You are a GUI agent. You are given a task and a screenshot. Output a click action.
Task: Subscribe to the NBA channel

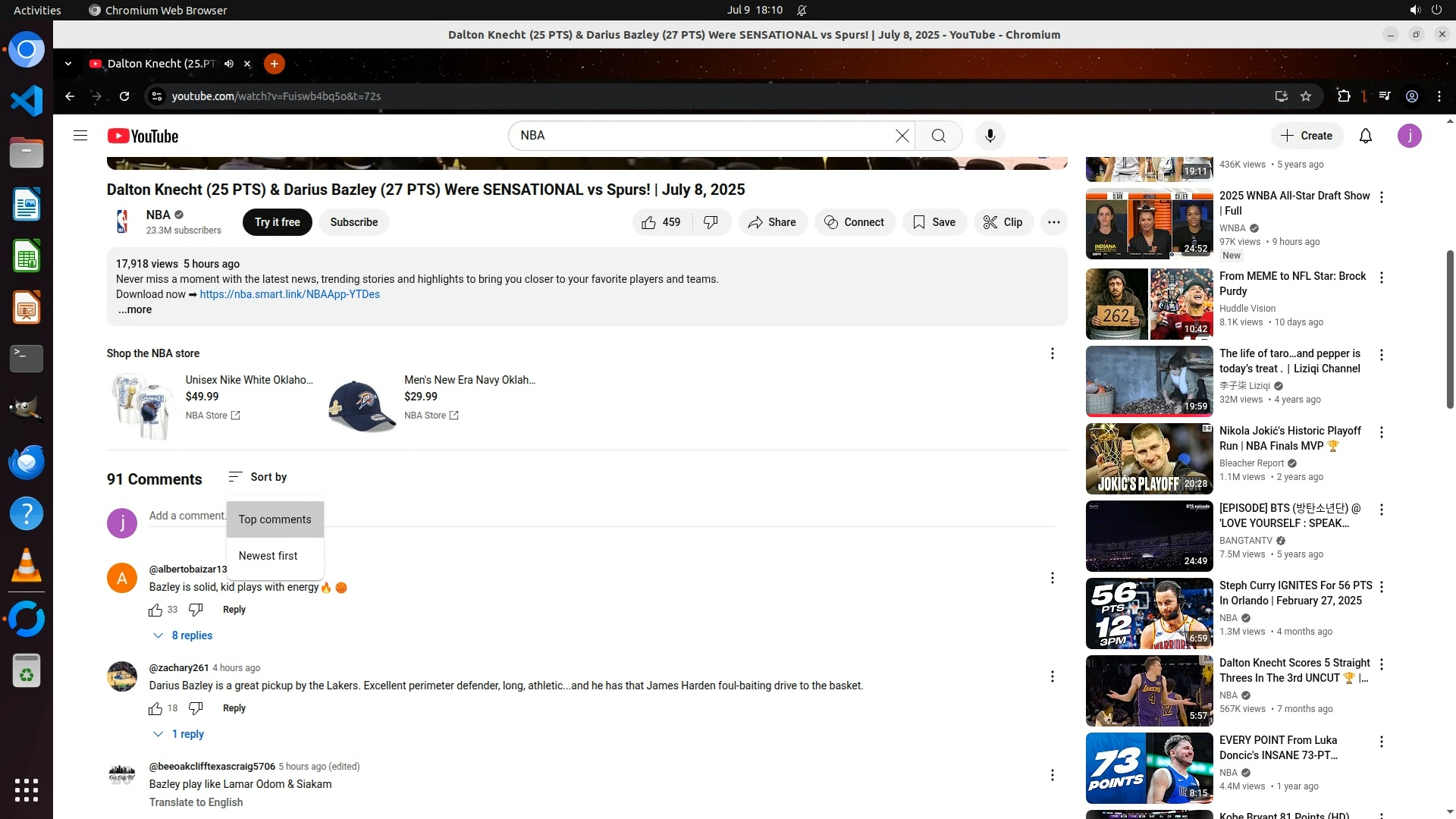[x=353, y=222]
